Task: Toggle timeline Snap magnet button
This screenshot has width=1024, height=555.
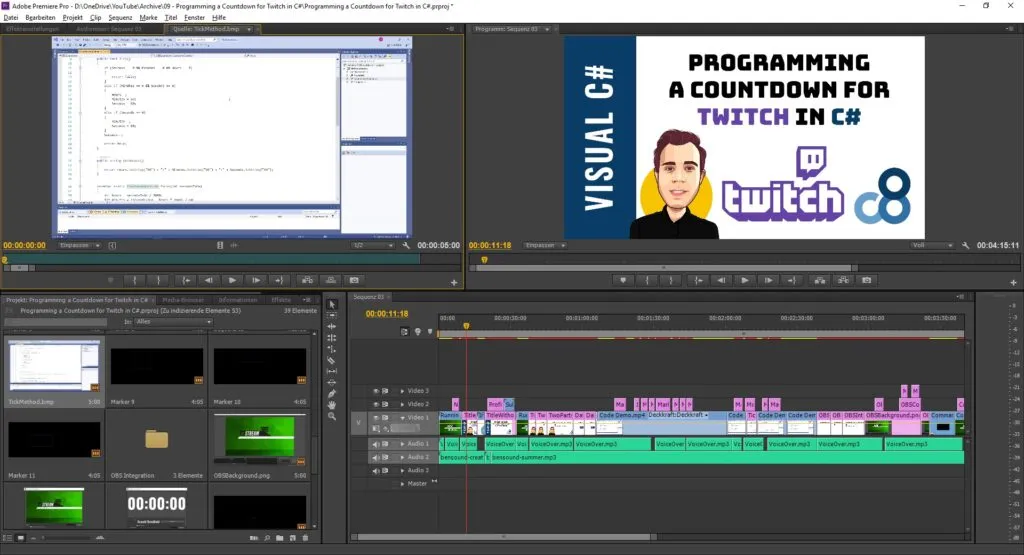Action: point(405,332)
